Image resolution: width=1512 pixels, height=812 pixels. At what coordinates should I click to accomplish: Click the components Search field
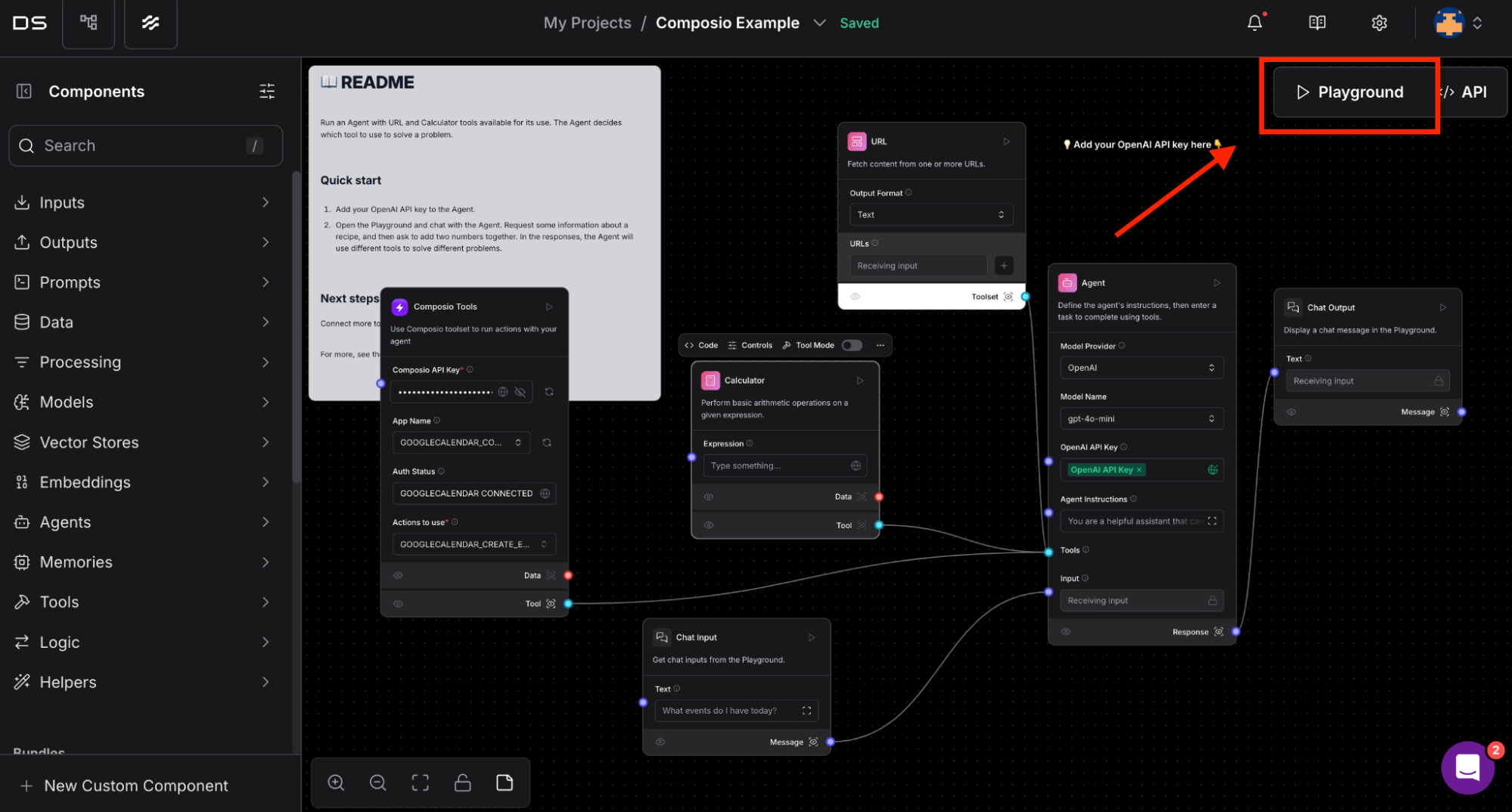(x=144, y=146)
